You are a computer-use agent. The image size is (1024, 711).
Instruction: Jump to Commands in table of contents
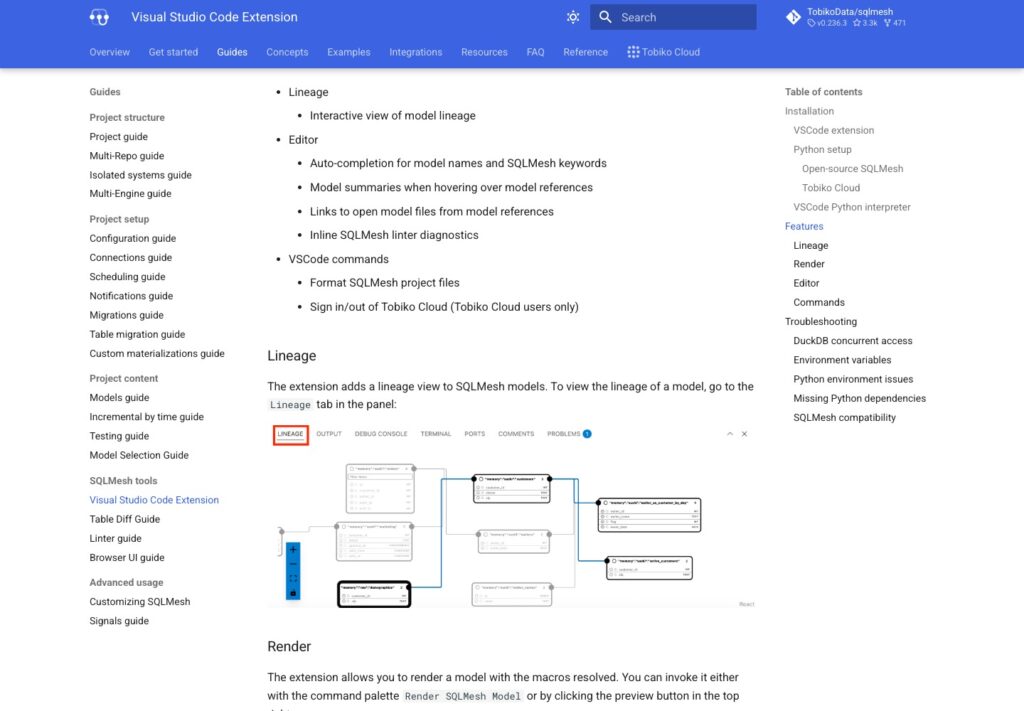click(x=819, y=302)
